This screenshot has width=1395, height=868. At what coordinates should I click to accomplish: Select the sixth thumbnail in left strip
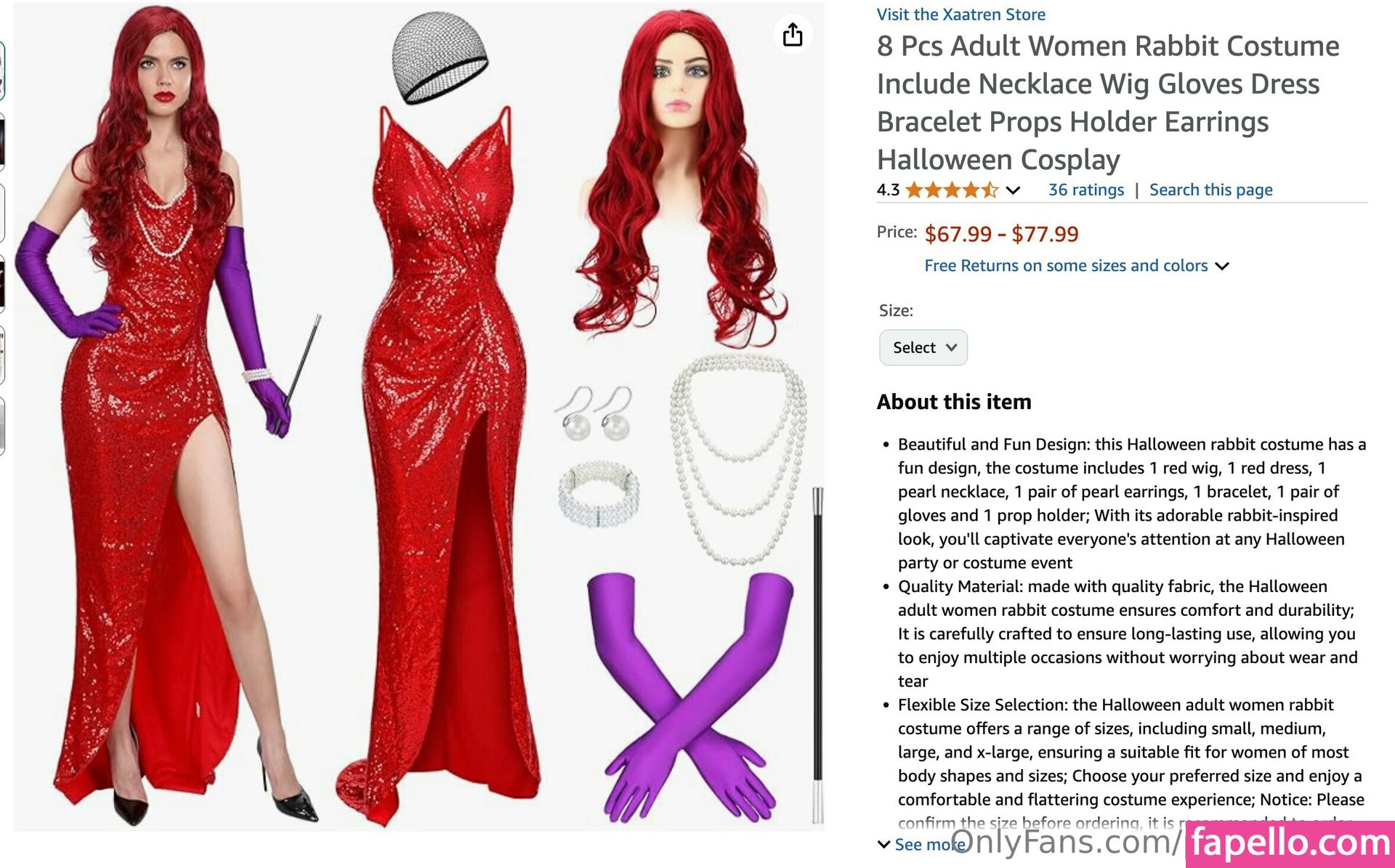click(x=2, y=426)
